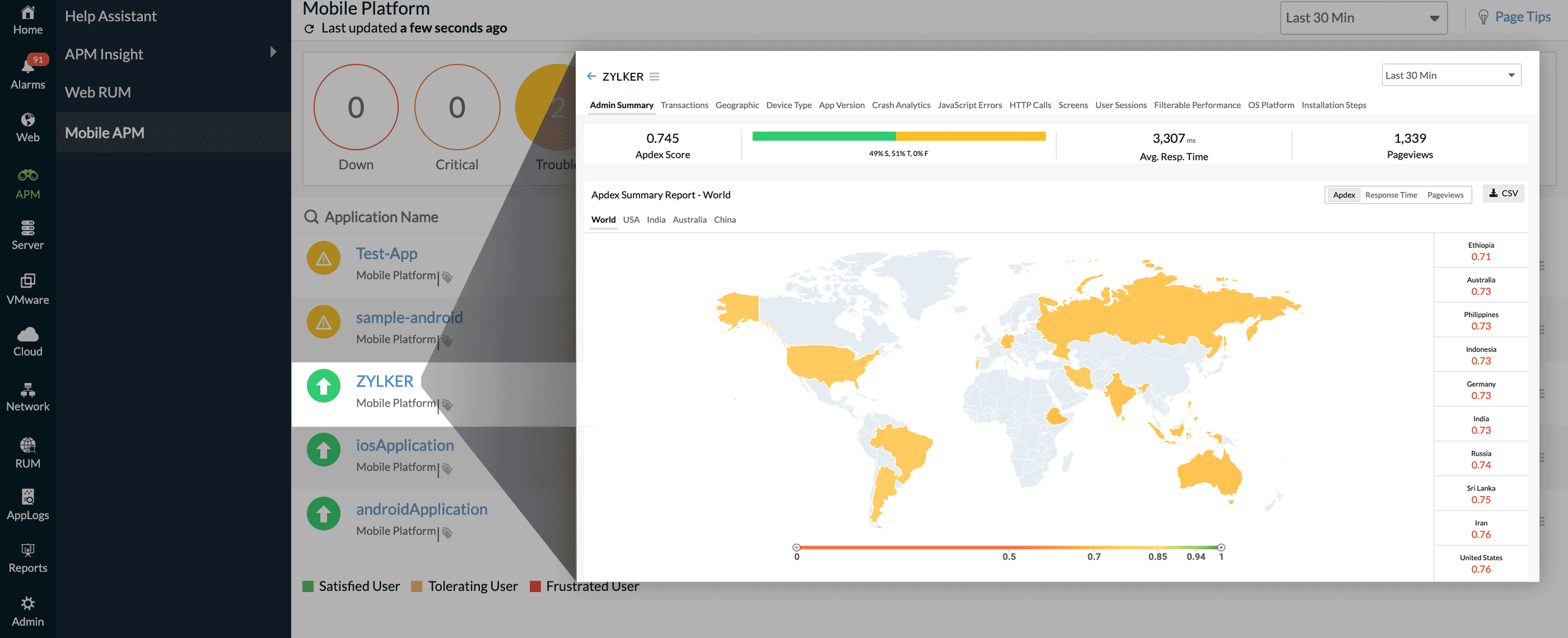This screenshot has width=1568, height=638.
Task: Click the back arrow beside ZYLKER
Action: coord(591,76)
